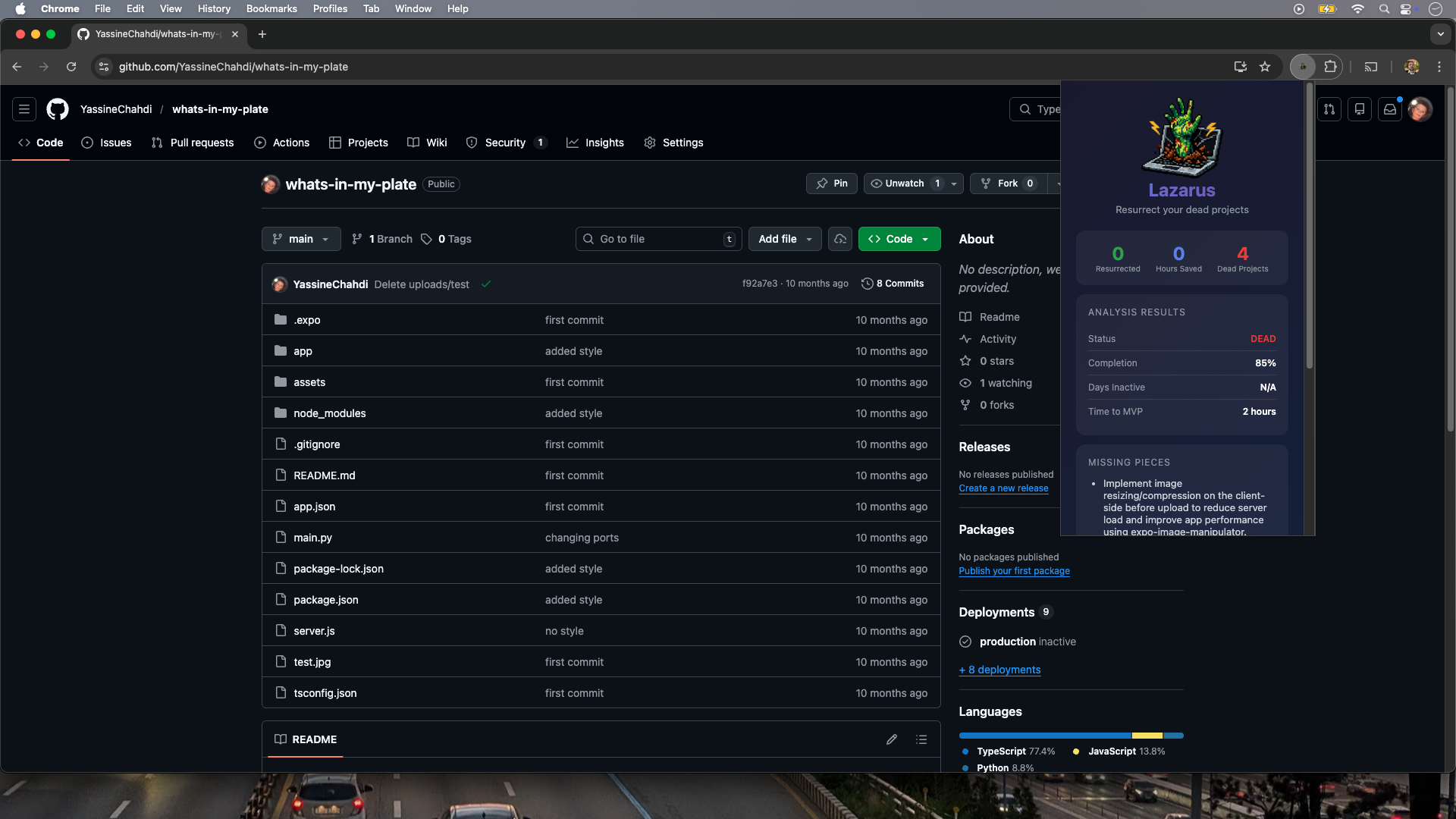Click the README edit pencil icon
The width and height of the screenshot is (1456, 819).
pos(892,739)
